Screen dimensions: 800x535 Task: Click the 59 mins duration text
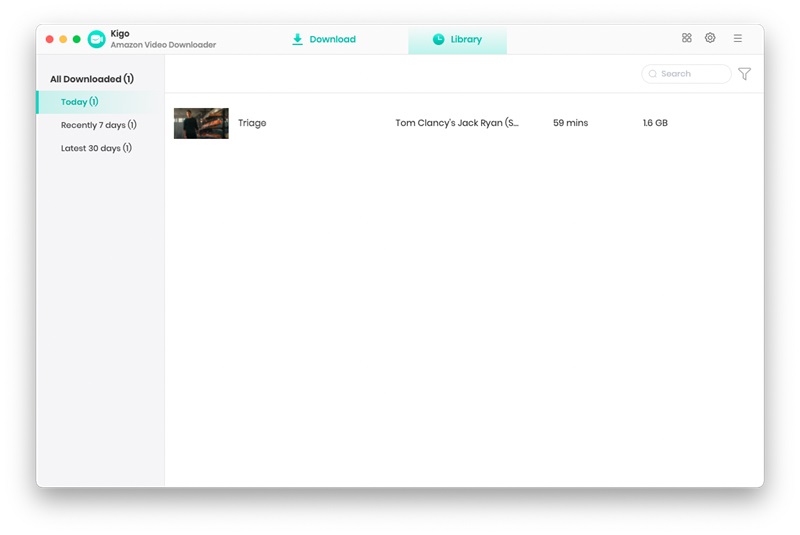(x=570, y=123)
